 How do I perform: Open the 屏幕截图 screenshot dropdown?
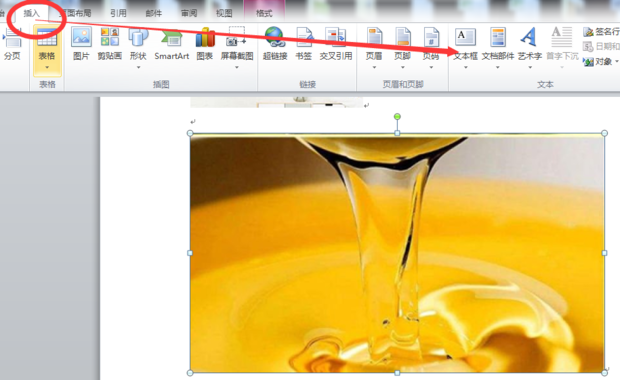(236, 68)
